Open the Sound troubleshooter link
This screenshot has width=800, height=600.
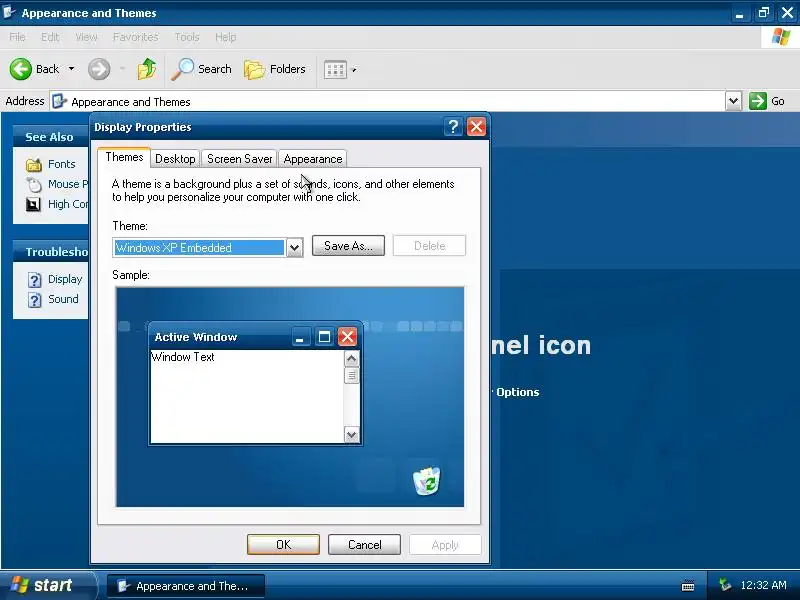(63, 299)
